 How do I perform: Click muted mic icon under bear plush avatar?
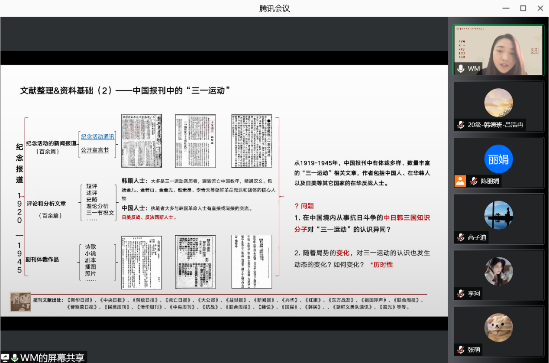coord(461,349)
